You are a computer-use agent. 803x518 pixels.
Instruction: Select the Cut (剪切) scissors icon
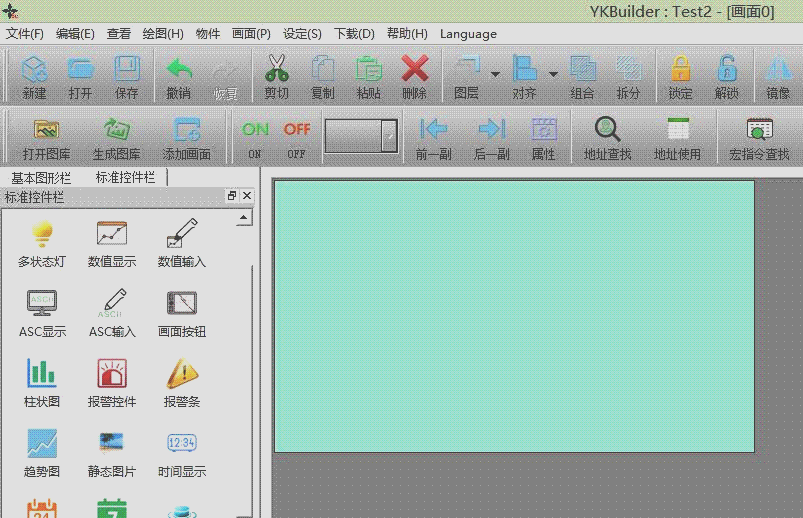[277, 76]
